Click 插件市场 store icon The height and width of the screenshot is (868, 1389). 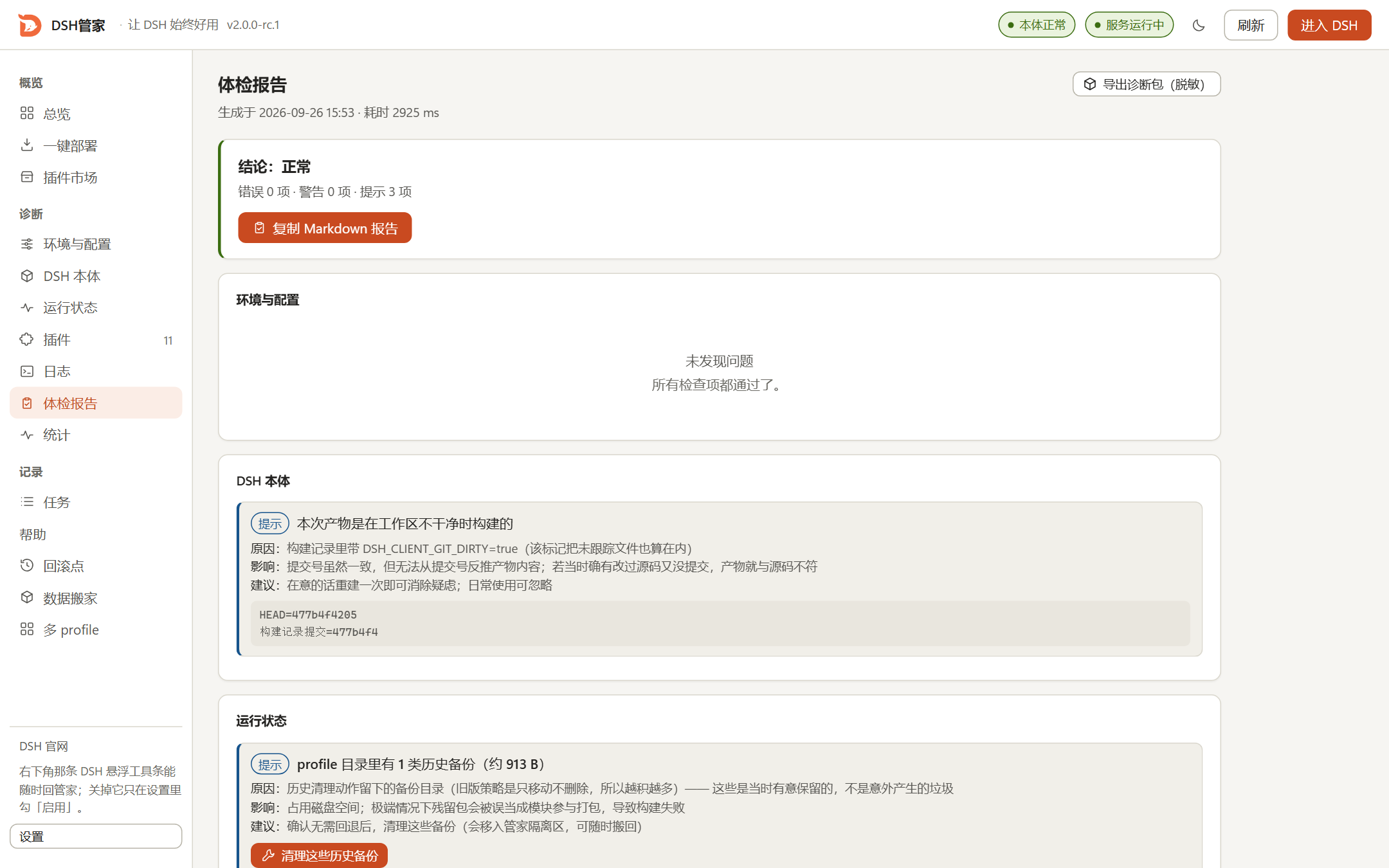27,177
